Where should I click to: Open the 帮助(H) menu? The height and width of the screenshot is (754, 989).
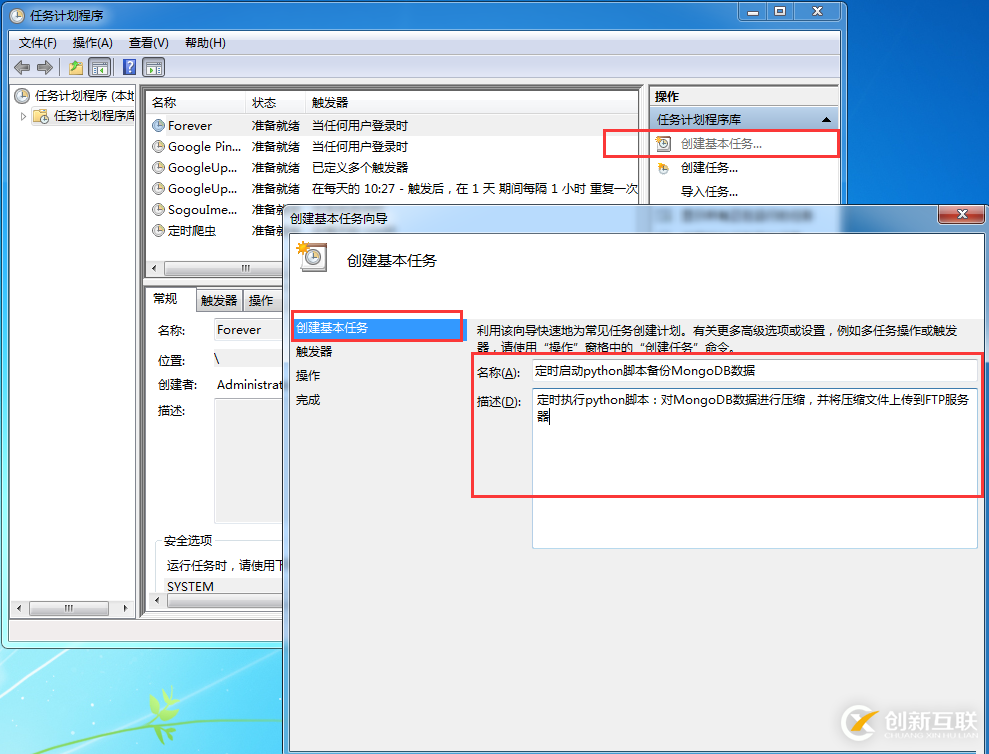[205, 43]
